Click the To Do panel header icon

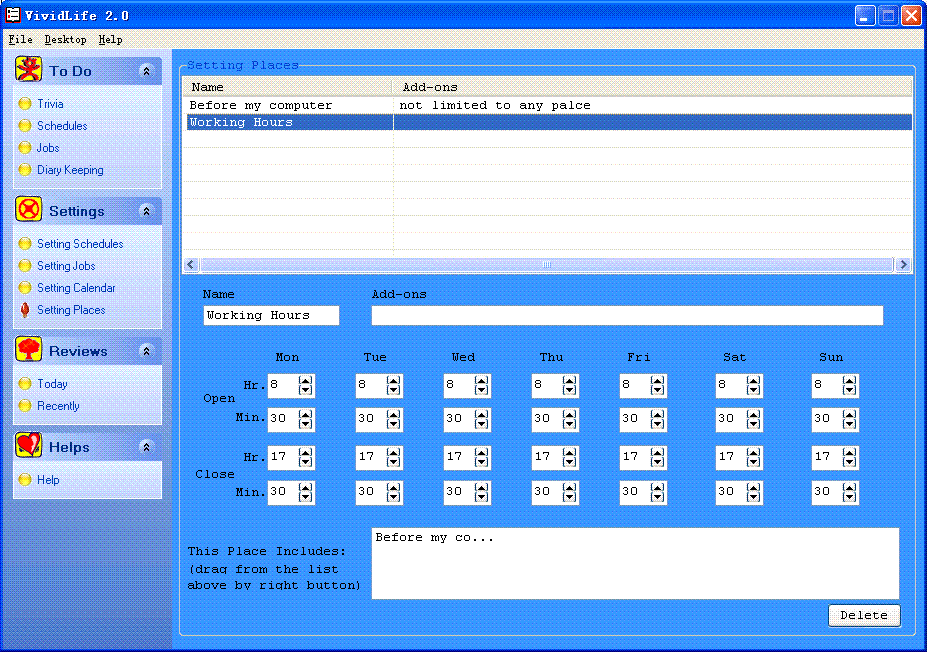tap(28, 69)
